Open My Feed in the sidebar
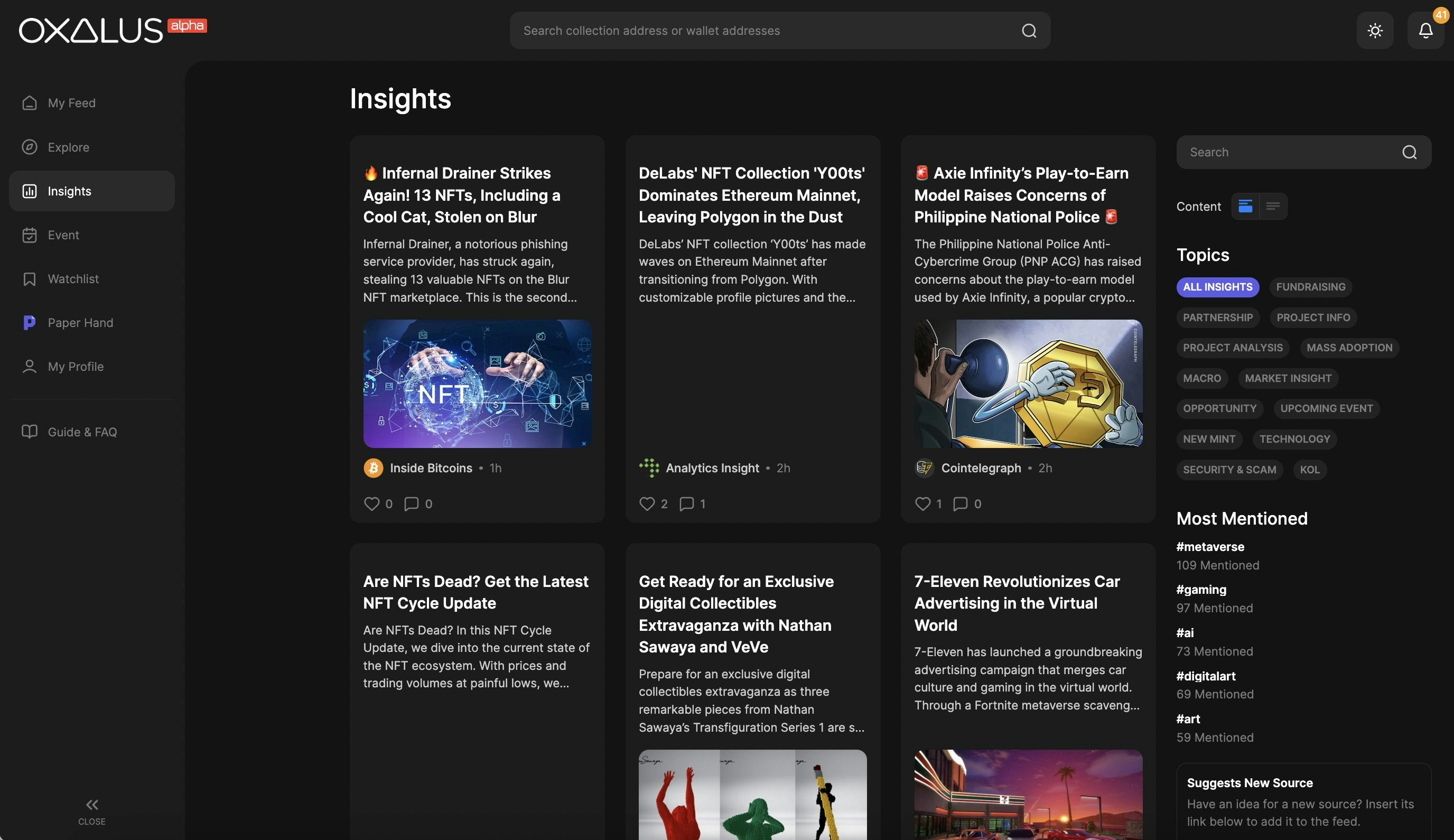1454x840 pixels. tap(92, 102)
